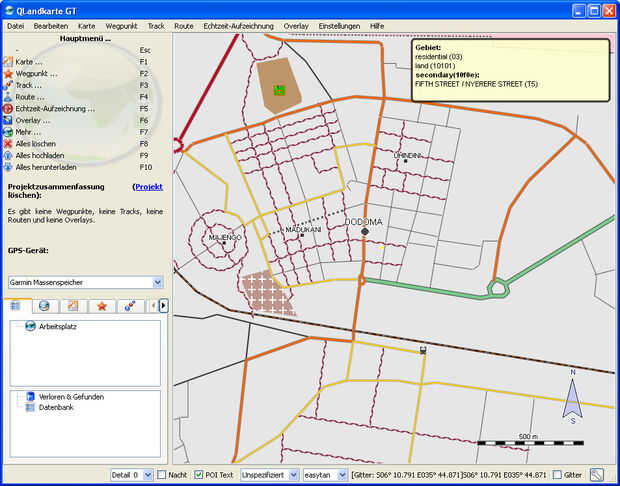
Task: Click the north compass arrow on map
Action: pyautogui.click(x=572, y=398)
